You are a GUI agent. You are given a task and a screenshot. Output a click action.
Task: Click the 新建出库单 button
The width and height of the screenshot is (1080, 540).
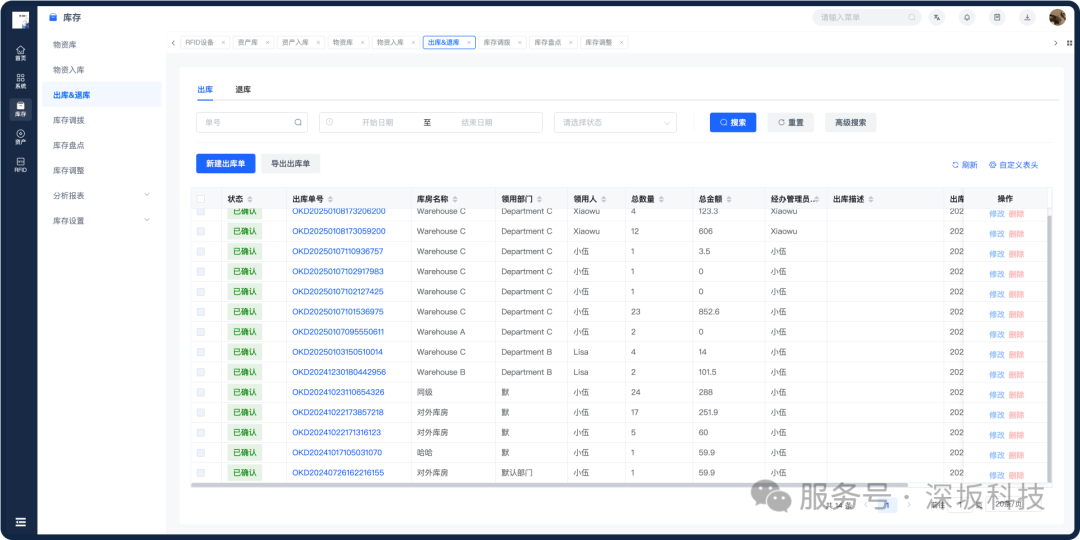click(x=226, y=163)
